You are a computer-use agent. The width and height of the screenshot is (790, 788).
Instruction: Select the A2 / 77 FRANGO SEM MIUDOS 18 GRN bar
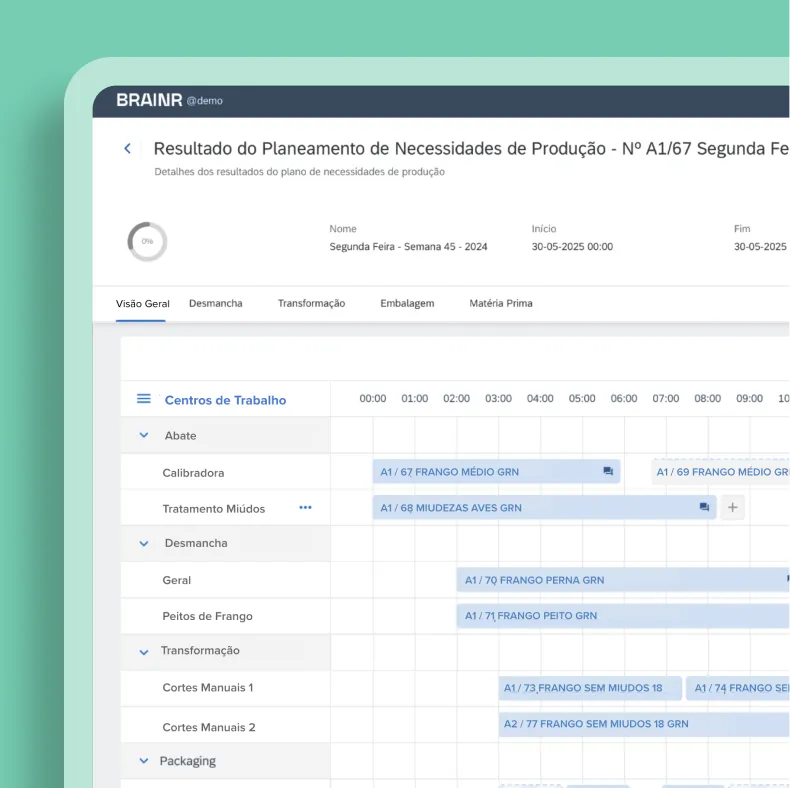(644, 724)
